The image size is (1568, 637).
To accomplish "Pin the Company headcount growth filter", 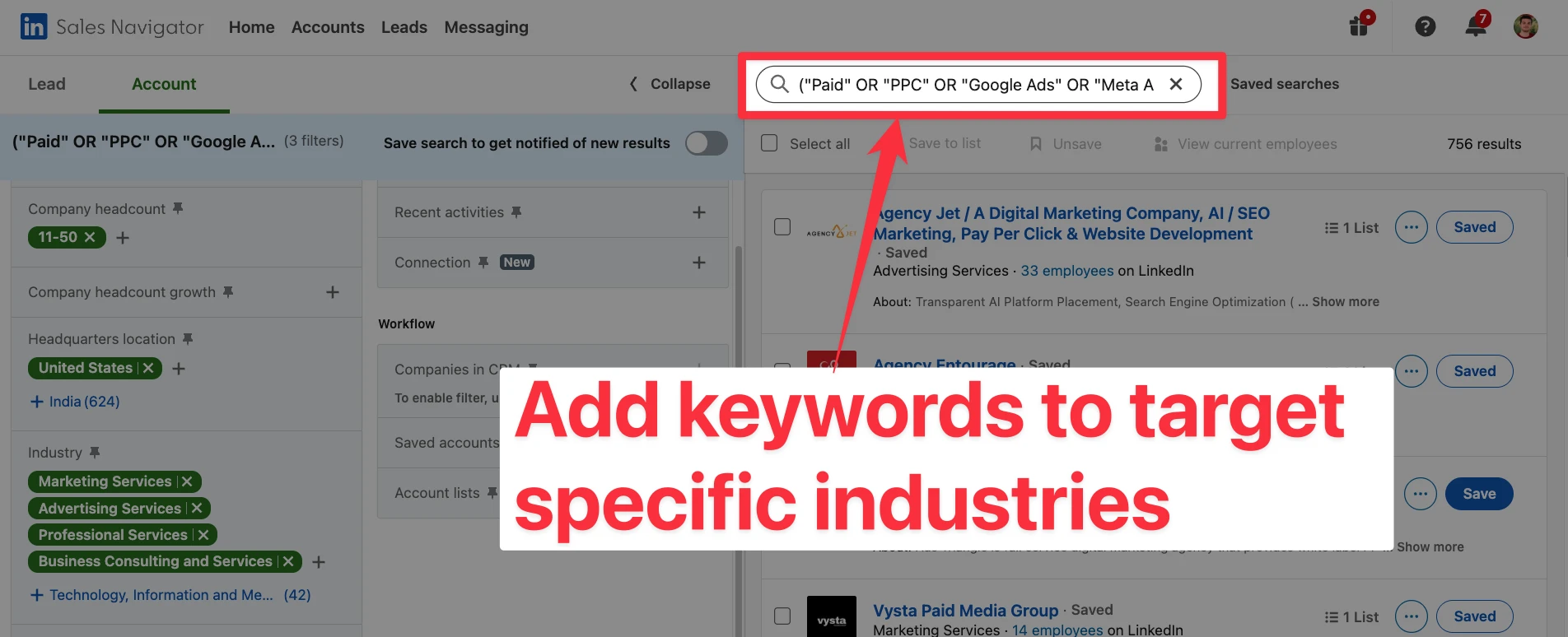I will coord(228,291).
